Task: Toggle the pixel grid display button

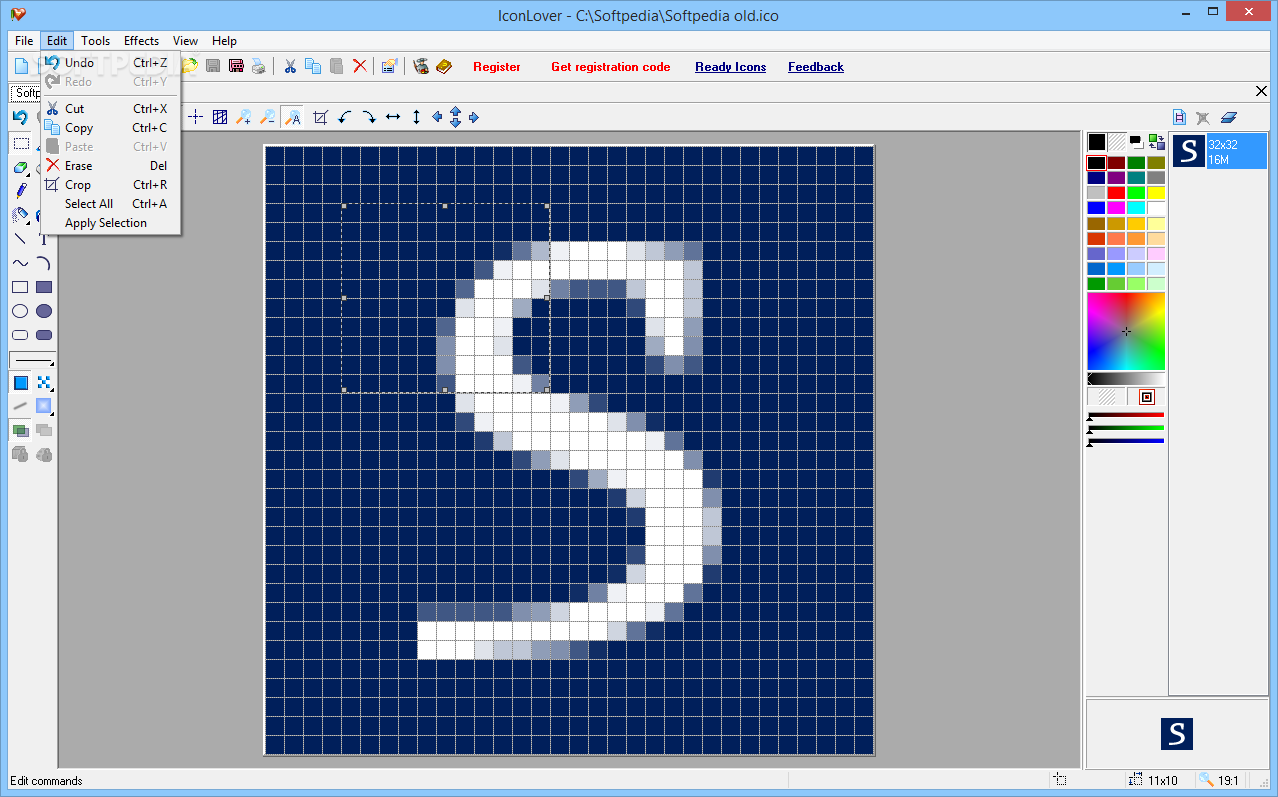Action: click(220, 118)
